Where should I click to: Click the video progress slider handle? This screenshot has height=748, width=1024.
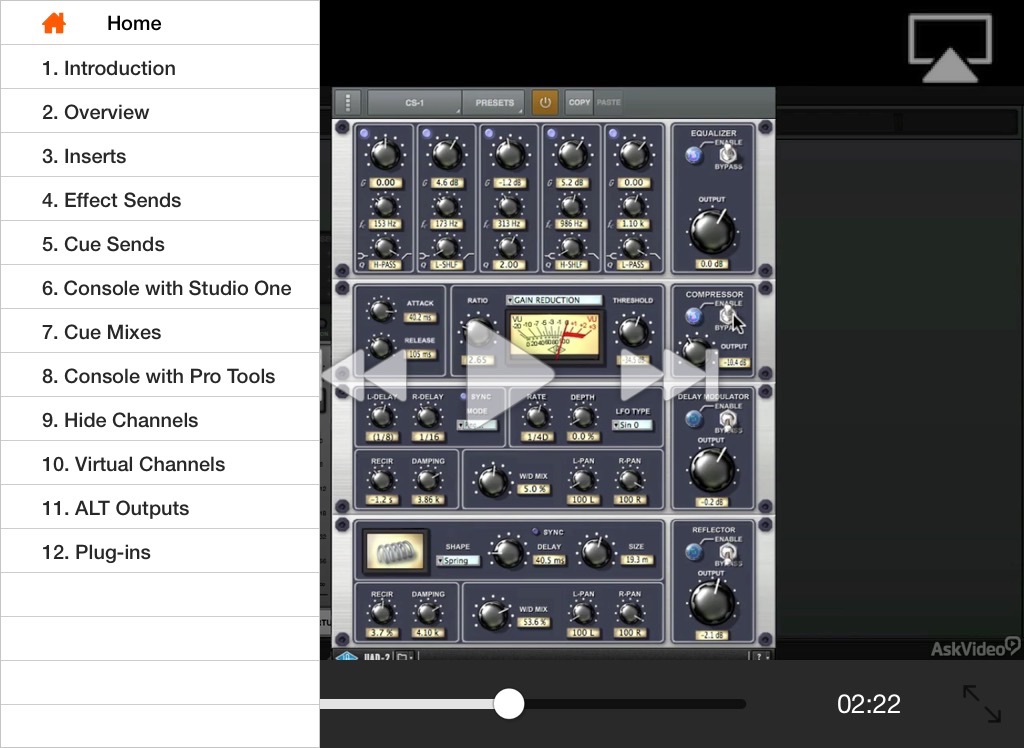(509, 703)
